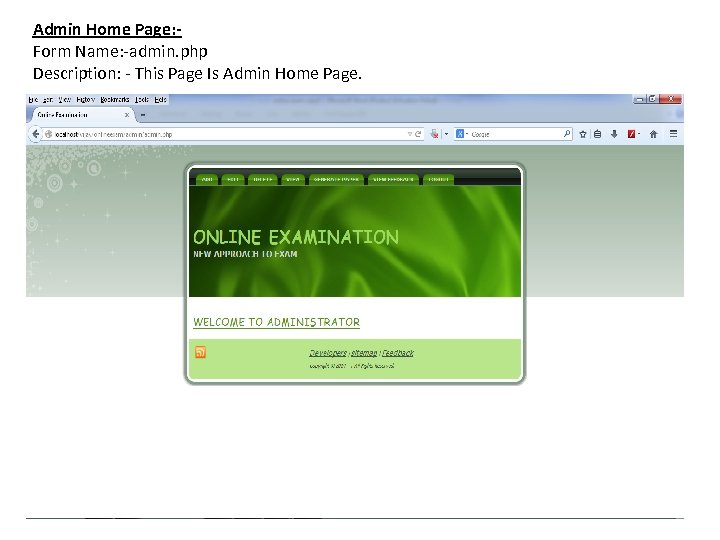Image resolution: width=720 pixels, height=540 pixels.
Task: Select the Online Examination browser tab
Action: (x=81, y=115)
